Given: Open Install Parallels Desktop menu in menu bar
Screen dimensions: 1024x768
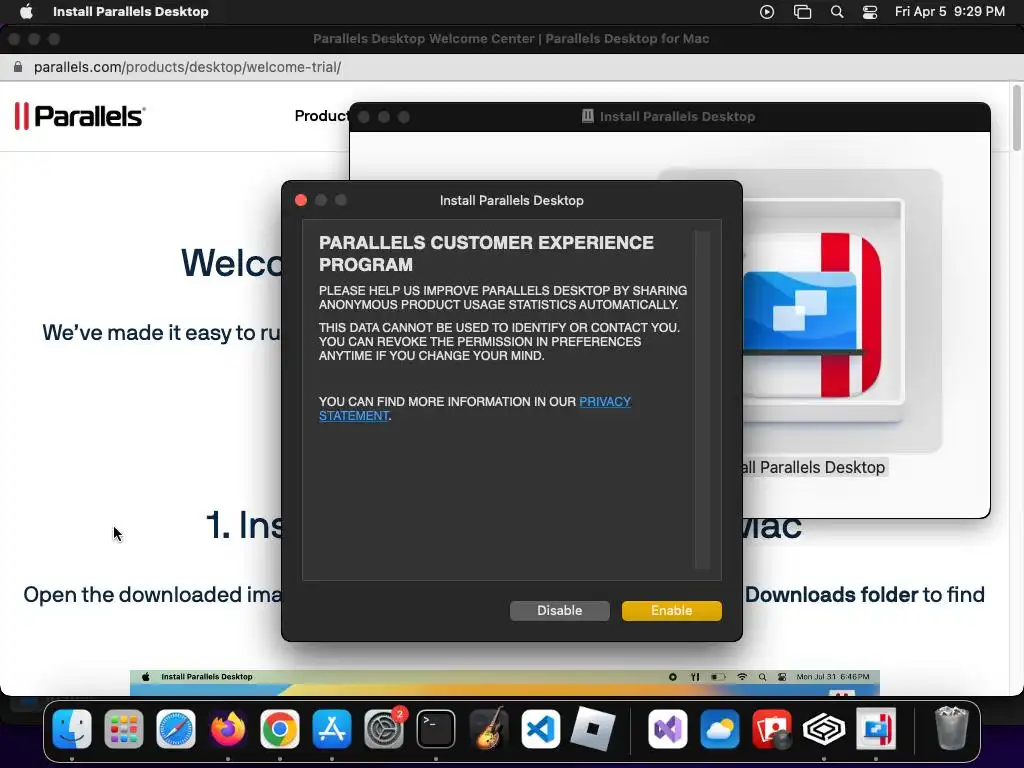Looking at the screenshot, I should [131, 12].
